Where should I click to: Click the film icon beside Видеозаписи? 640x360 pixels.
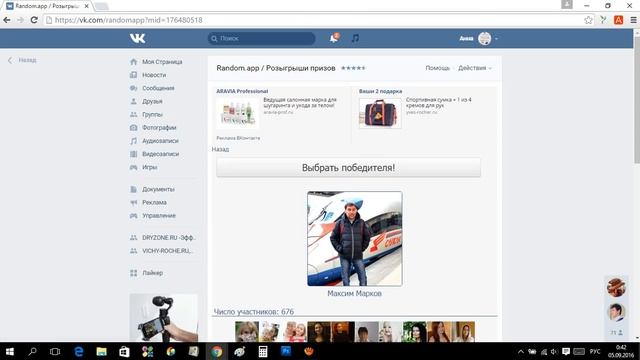tap(133, 154)
